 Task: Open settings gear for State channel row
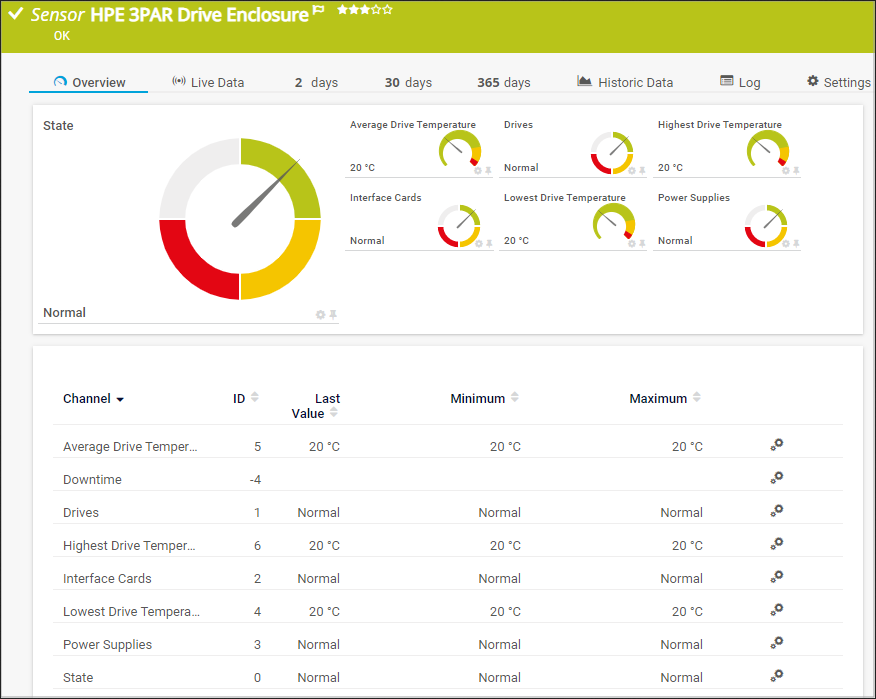tap(776, 676)
